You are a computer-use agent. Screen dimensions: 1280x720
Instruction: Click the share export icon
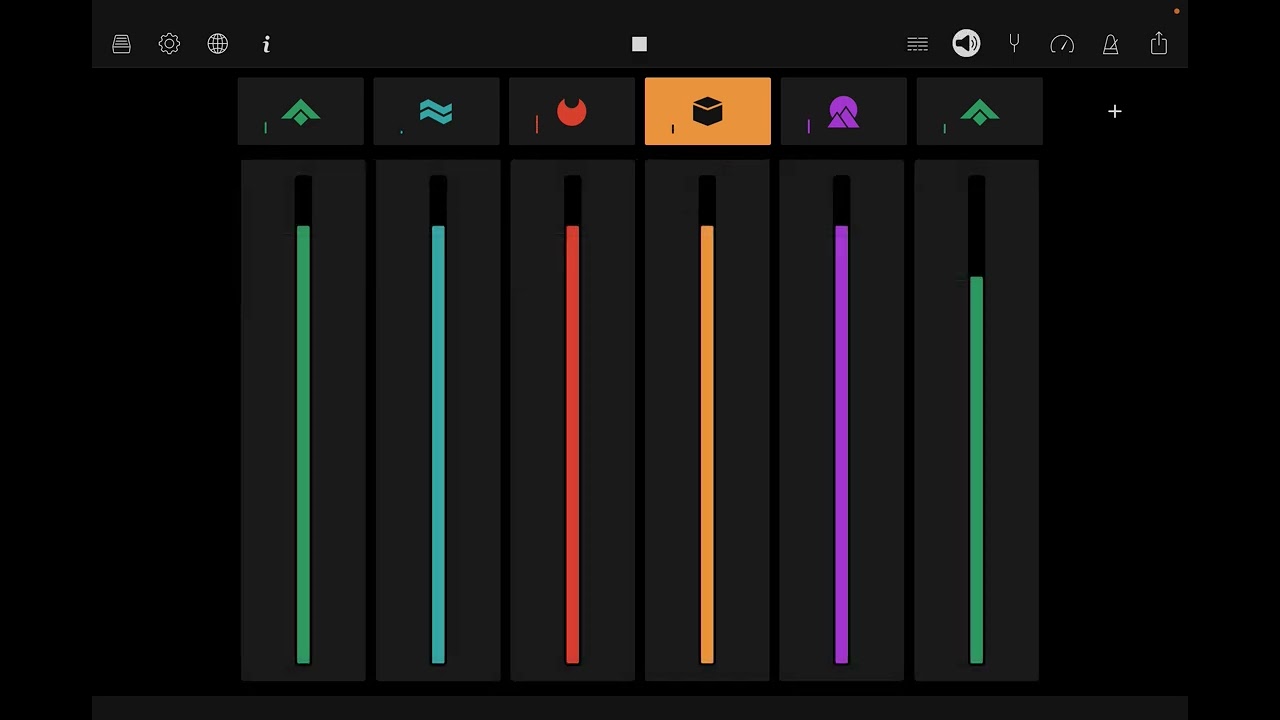(x=1159, y=43)
